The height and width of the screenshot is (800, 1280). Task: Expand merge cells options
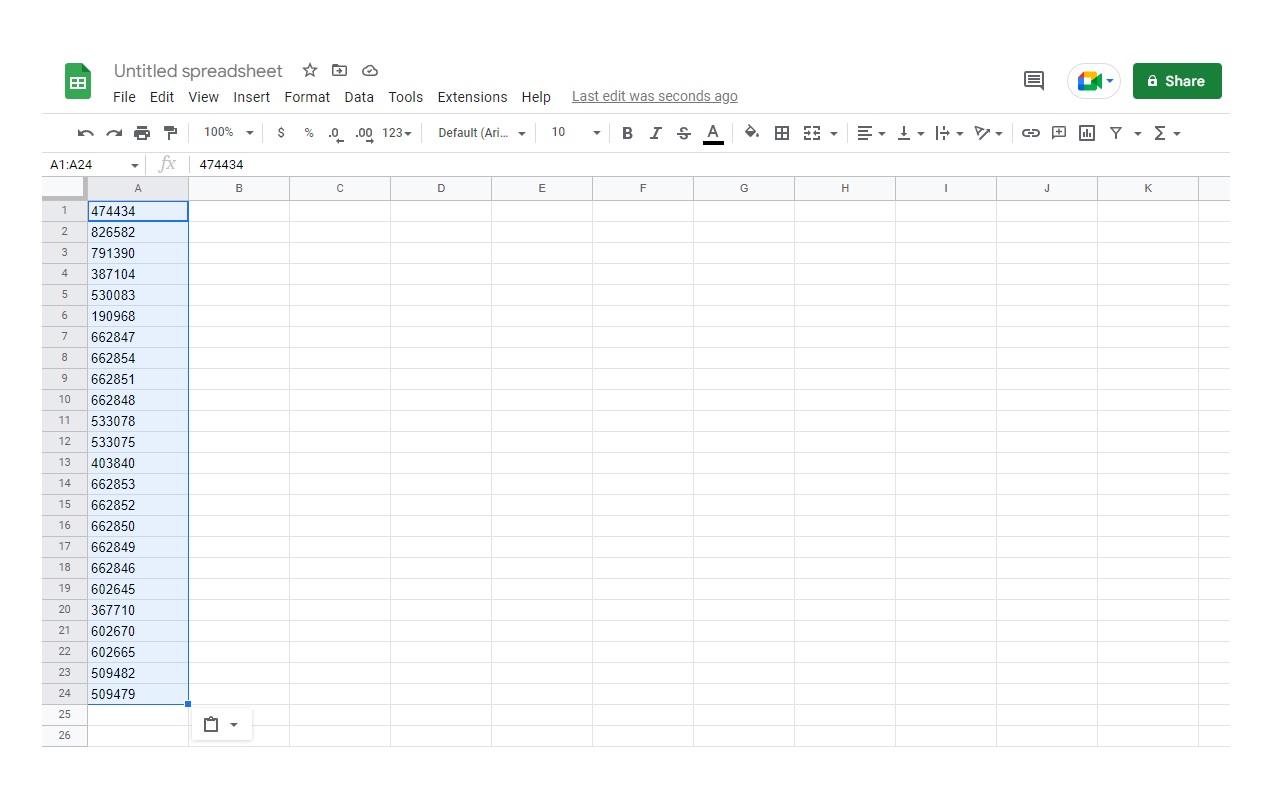(x=834, y=133)
